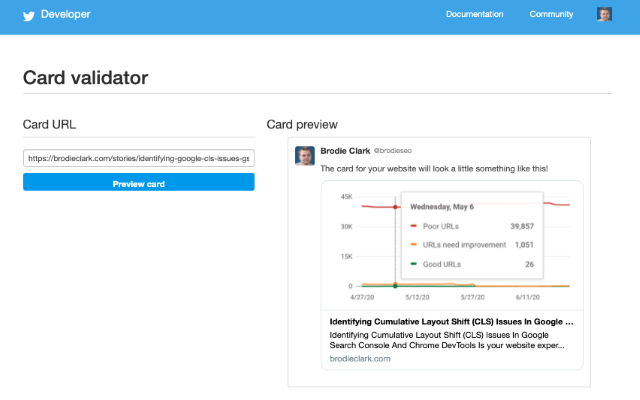
Task: Focus the Card URL input field
Action: 138,158
